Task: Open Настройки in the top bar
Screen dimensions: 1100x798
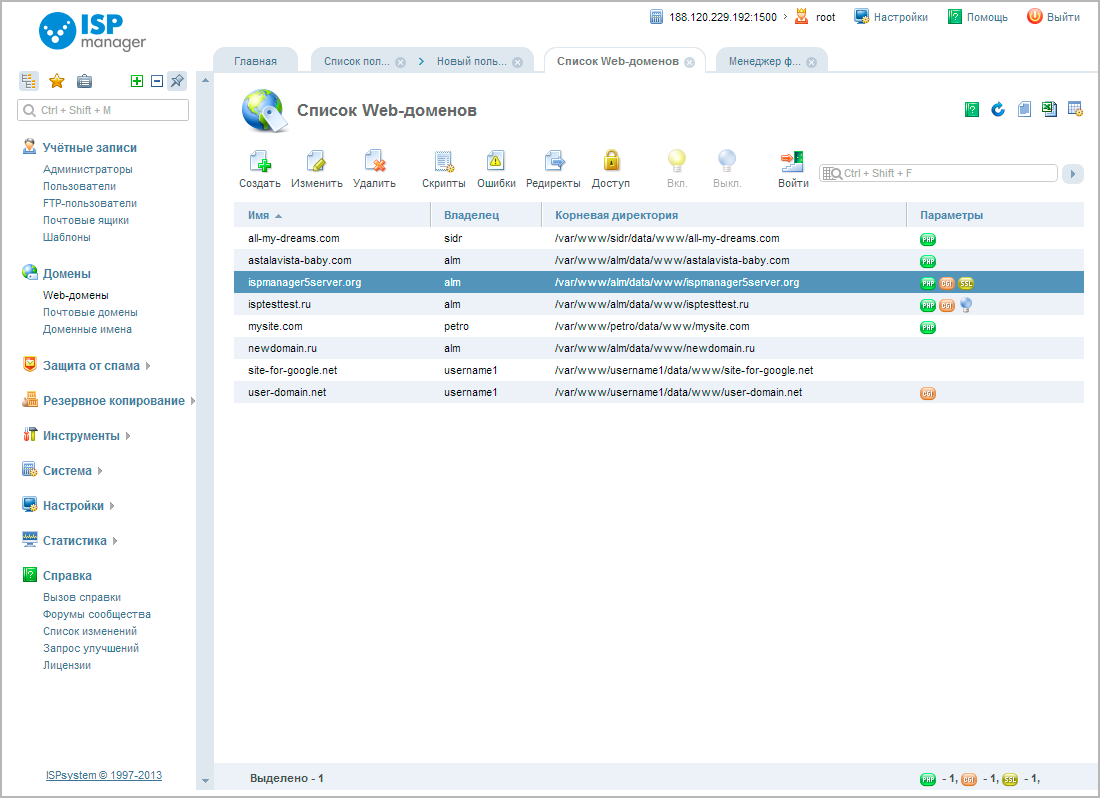Action: (891, 17)
